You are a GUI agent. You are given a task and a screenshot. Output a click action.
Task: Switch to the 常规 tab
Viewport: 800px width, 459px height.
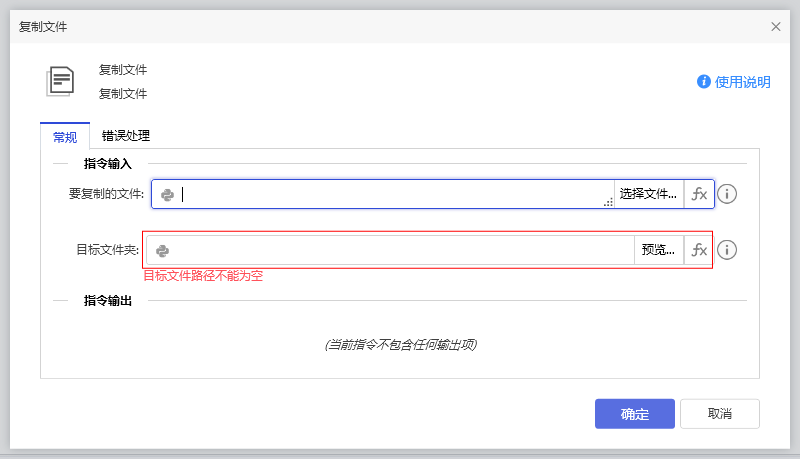point(64,137)
